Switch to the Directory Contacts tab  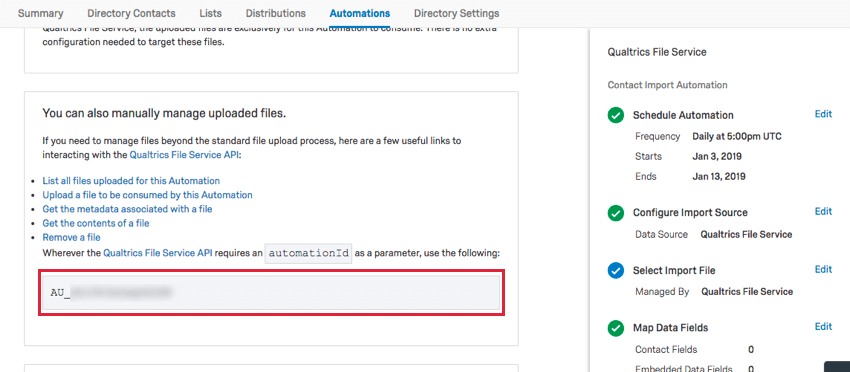131,14
